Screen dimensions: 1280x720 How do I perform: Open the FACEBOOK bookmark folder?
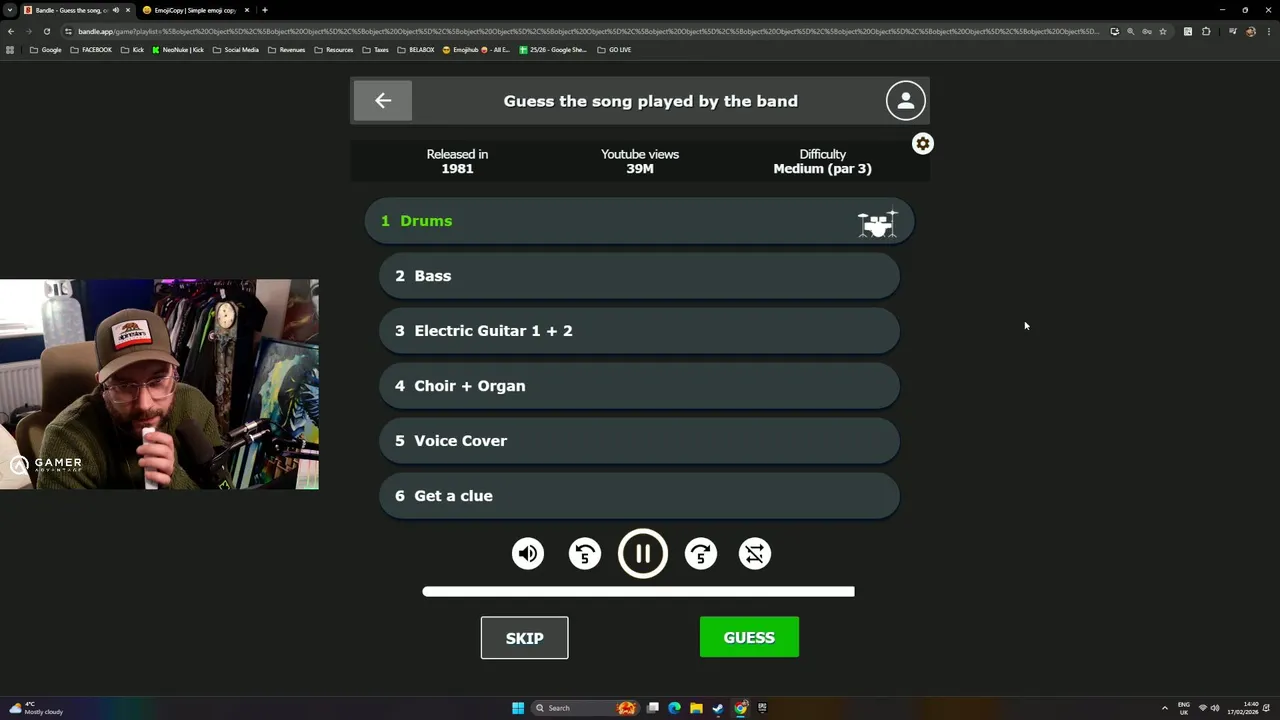point(91,49)
